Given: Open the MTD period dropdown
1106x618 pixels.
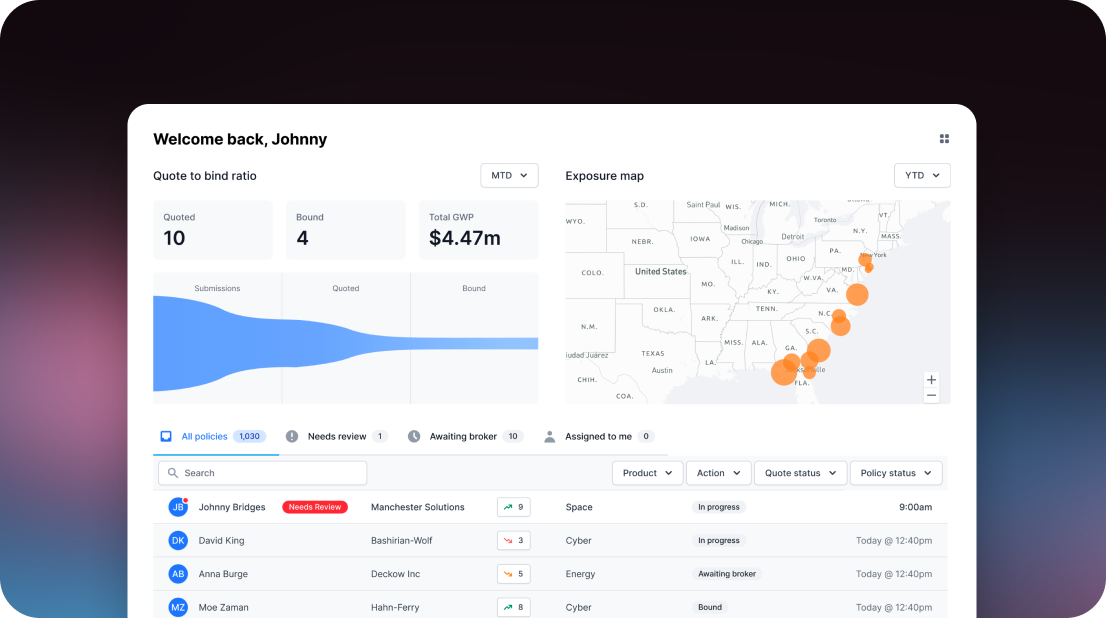Looking at the screenshot, I should click(x=509, y=175).
